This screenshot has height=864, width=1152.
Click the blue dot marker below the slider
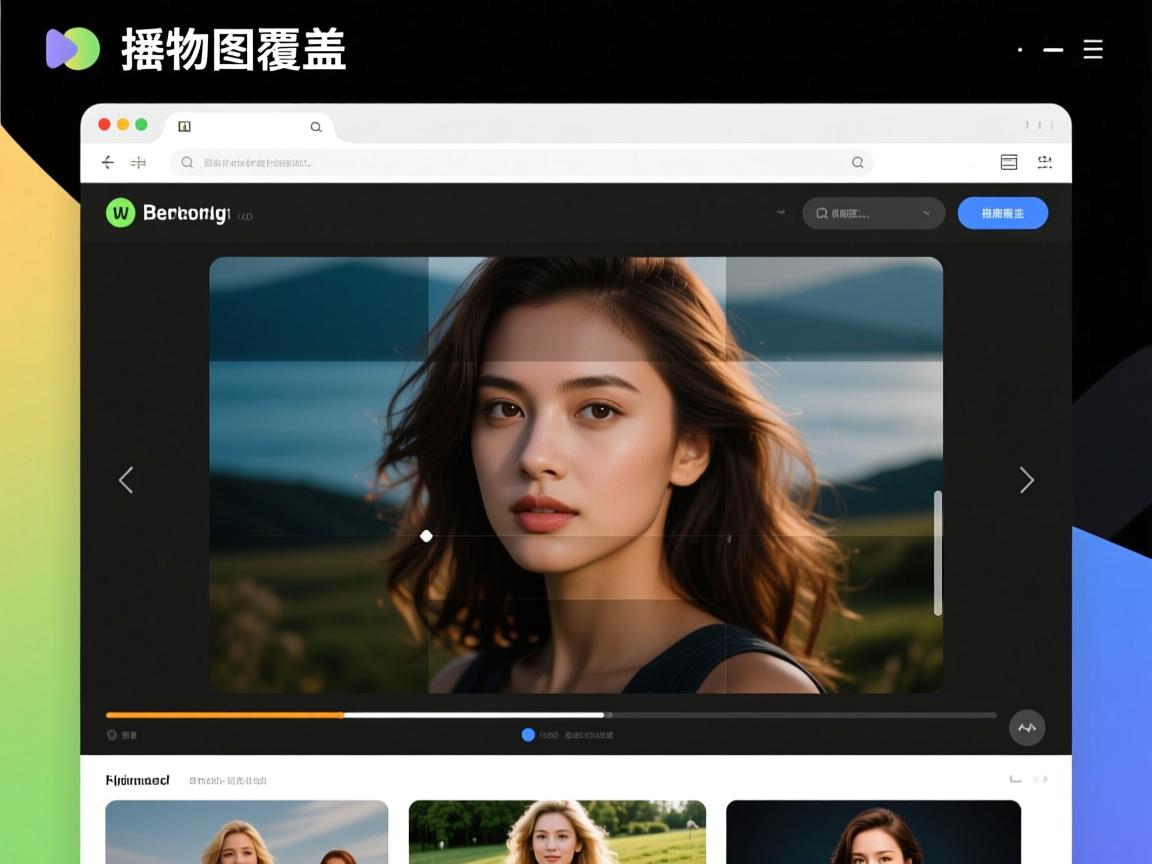[x=528, y=734]
